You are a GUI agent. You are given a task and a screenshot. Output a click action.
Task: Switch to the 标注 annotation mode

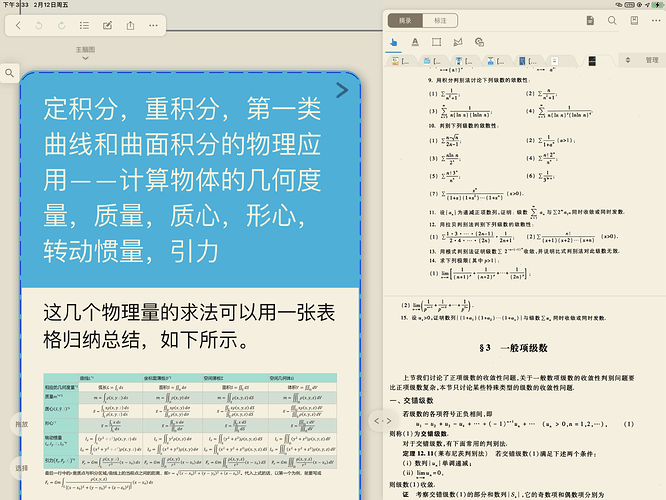point(440,20)
